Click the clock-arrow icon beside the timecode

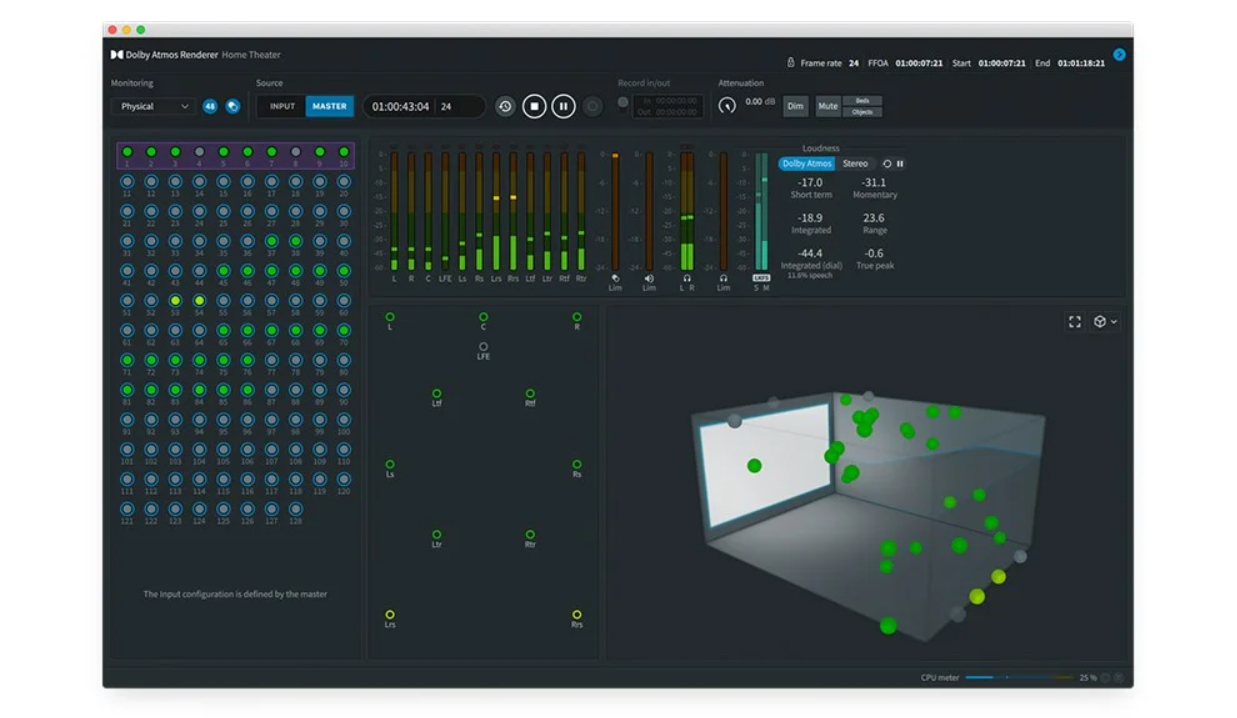click(505, 106)
